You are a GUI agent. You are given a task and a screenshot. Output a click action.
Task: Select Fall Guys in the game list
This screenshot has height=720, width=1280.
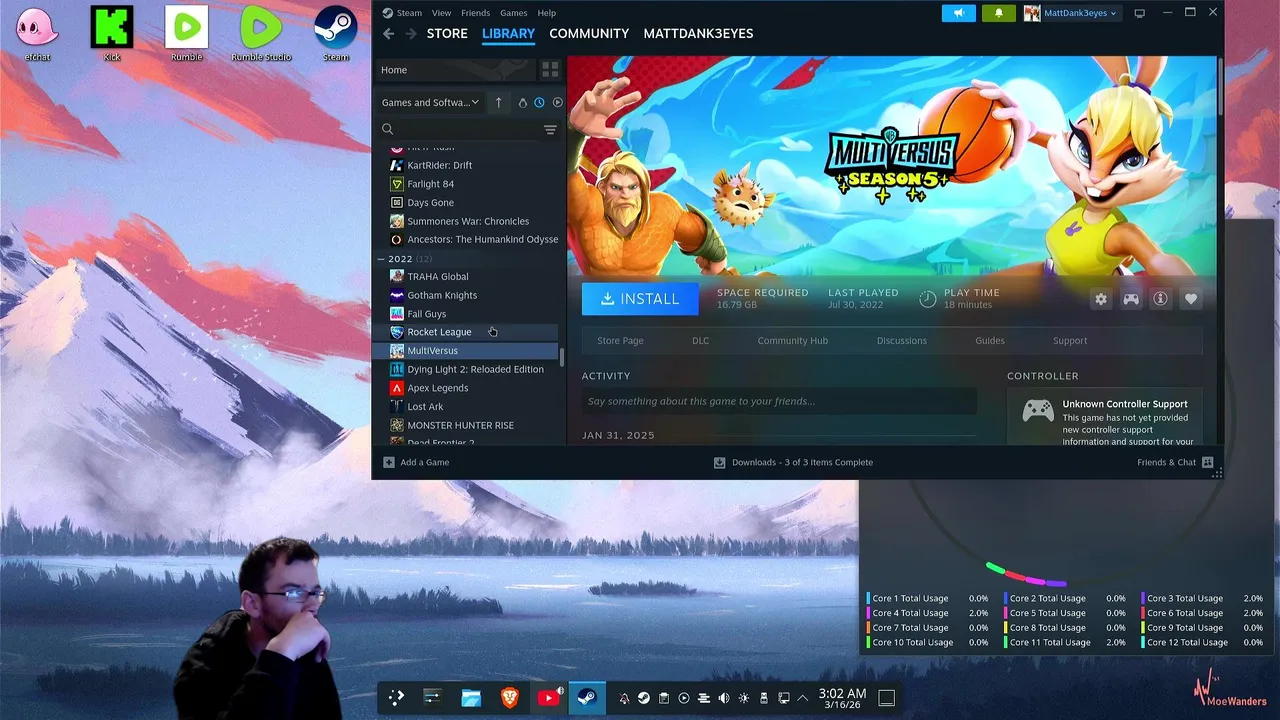coord(466,314)
